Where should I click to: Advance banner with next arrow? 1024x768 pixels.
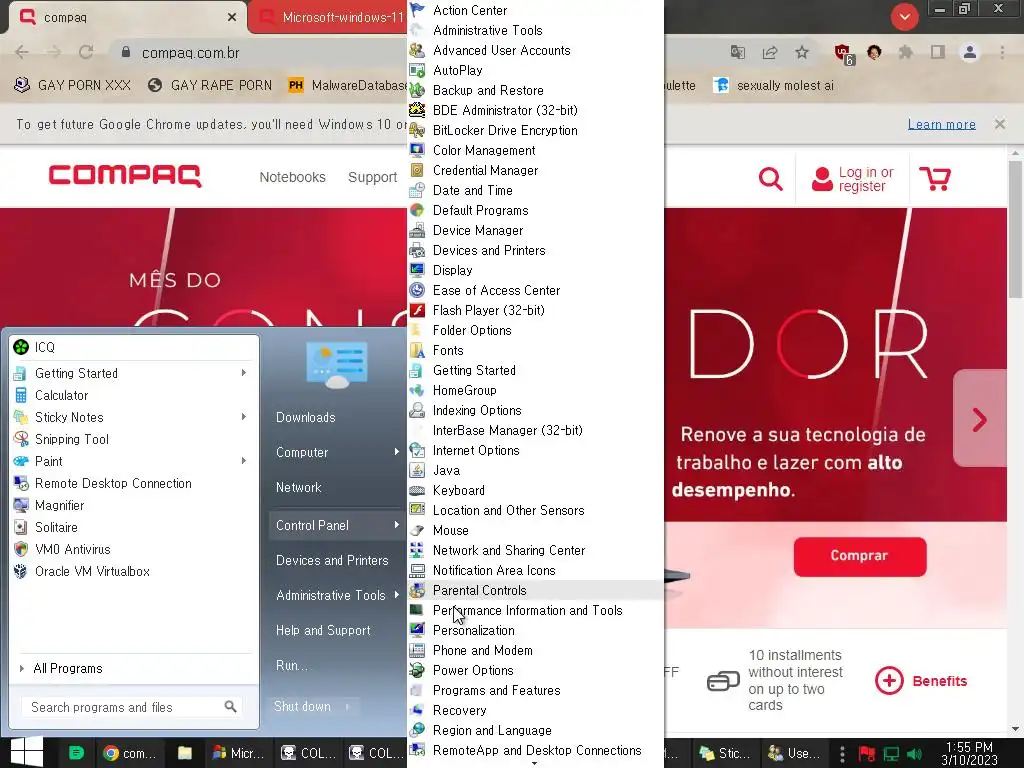coord(980,419)
